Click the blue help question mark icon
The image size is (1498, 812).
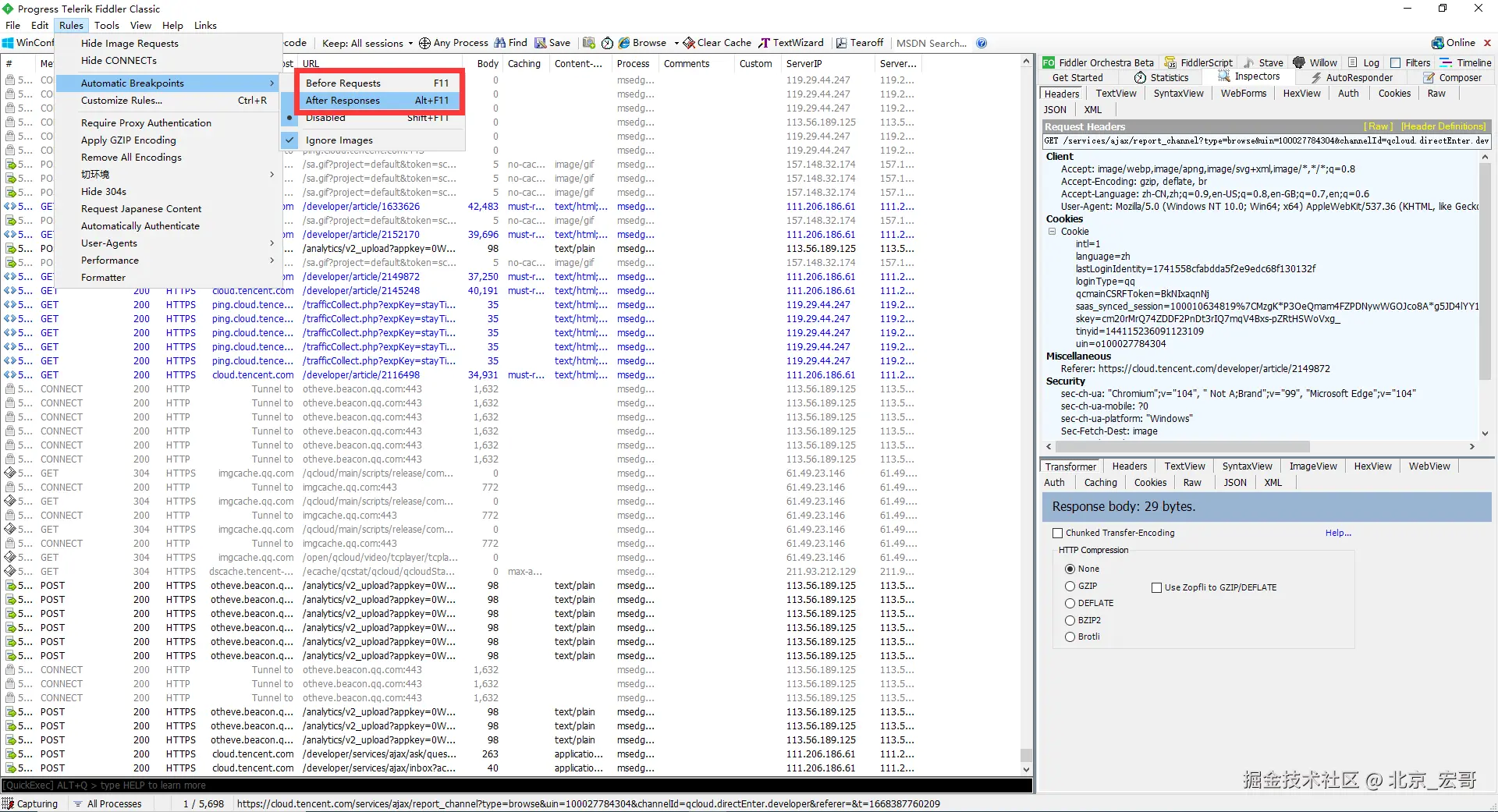982,43
